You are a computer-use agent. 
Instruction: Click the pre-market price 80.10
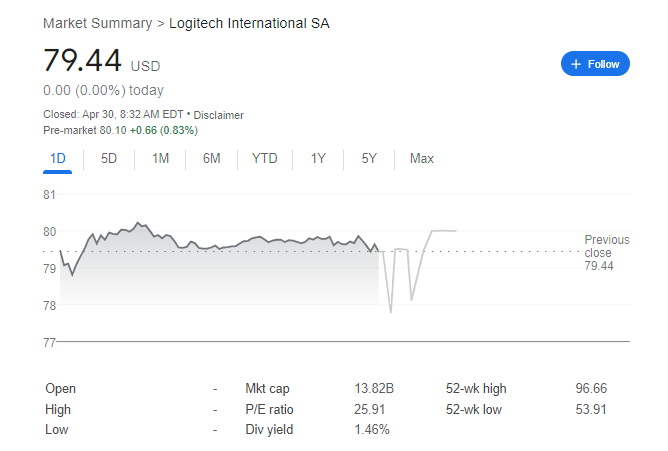pos(111,130)
